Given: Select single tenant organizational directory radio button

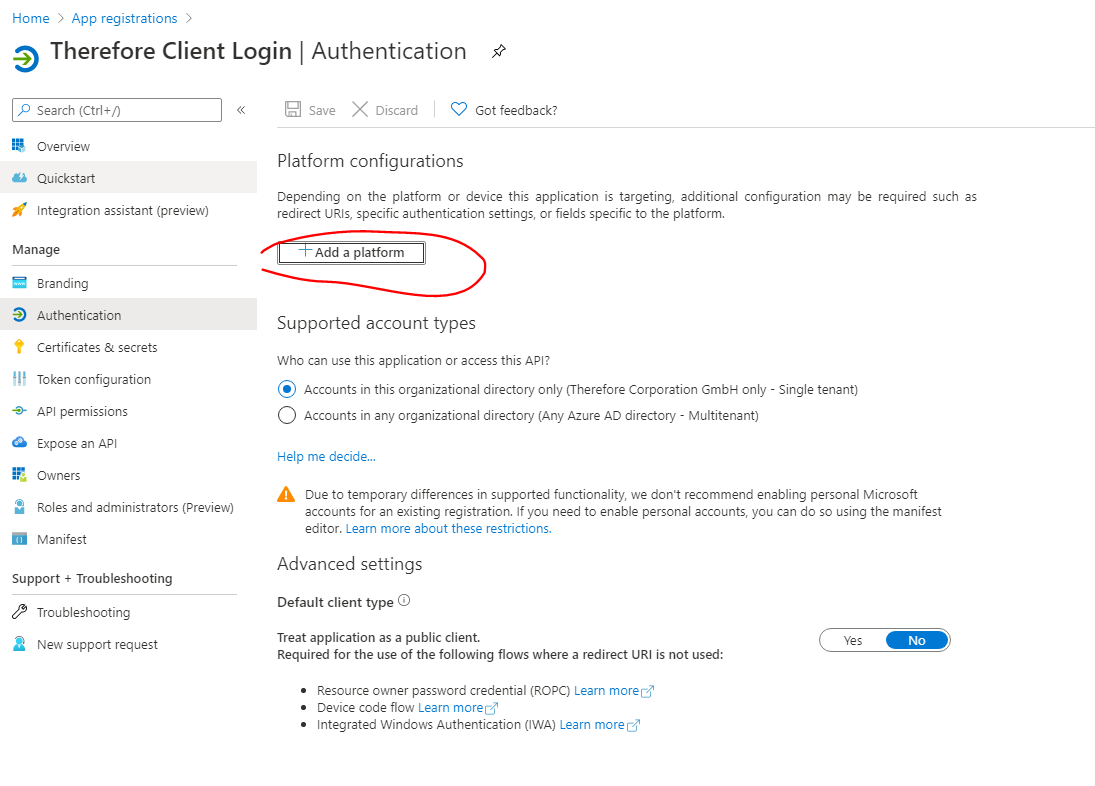Looking at the screenshot, I should [286, 389].
